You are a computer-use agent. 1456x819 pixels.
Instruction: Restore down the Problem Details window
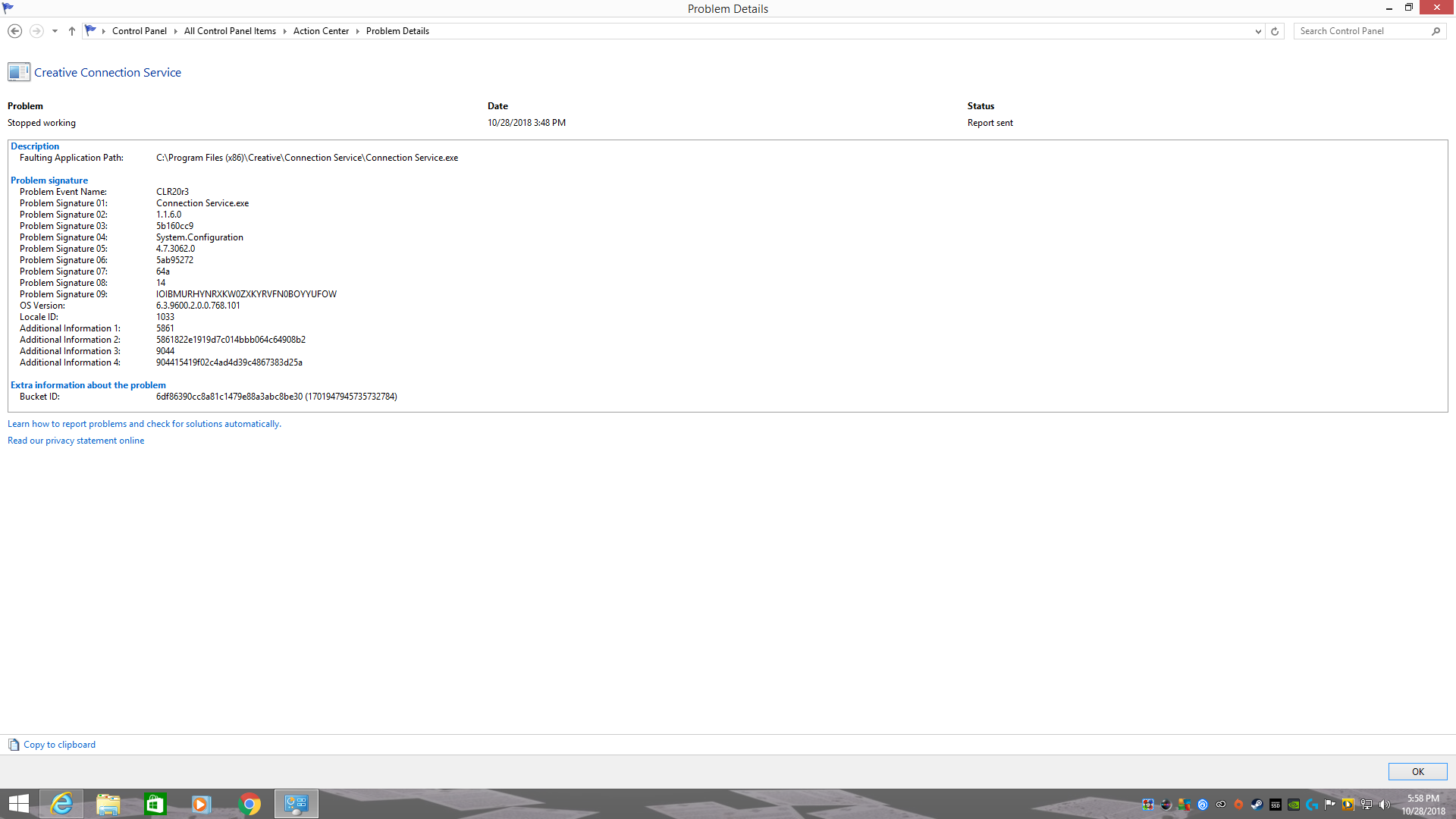(x=1409, y=8)
